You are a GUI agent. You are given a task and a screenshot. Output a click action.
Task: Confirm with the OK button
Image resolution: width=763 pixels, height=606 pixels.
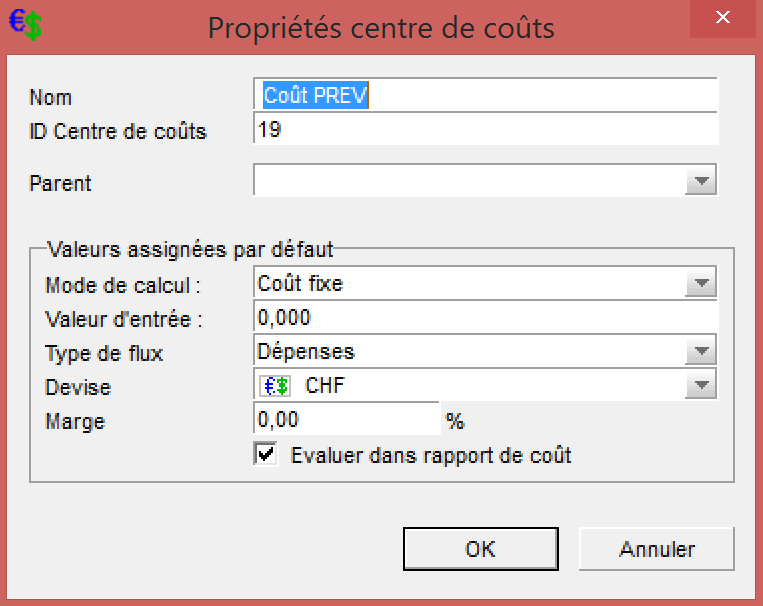480,549
